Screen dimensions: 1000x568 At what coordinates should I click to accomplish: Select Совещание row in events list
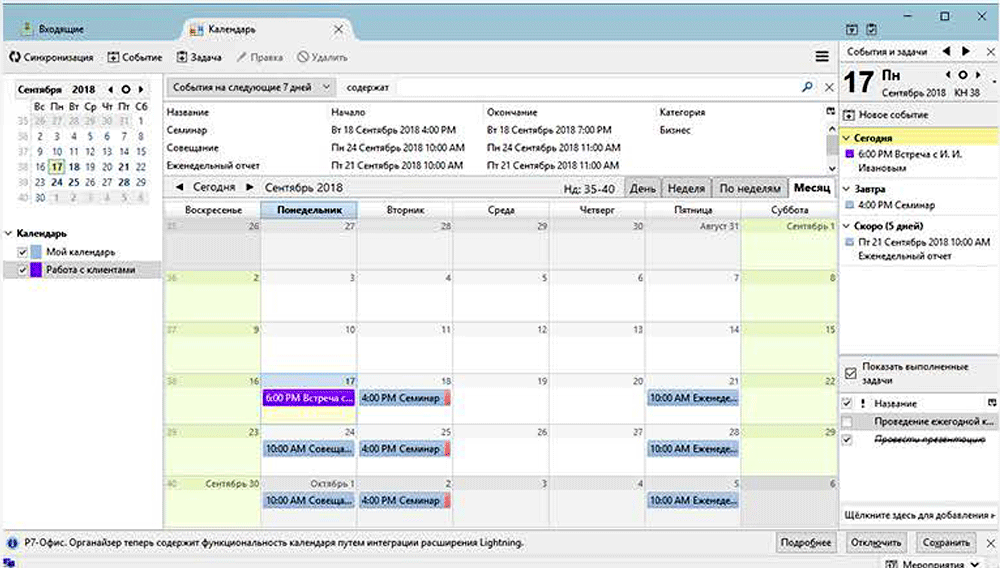pyautogui.click(x=495, y=148)
